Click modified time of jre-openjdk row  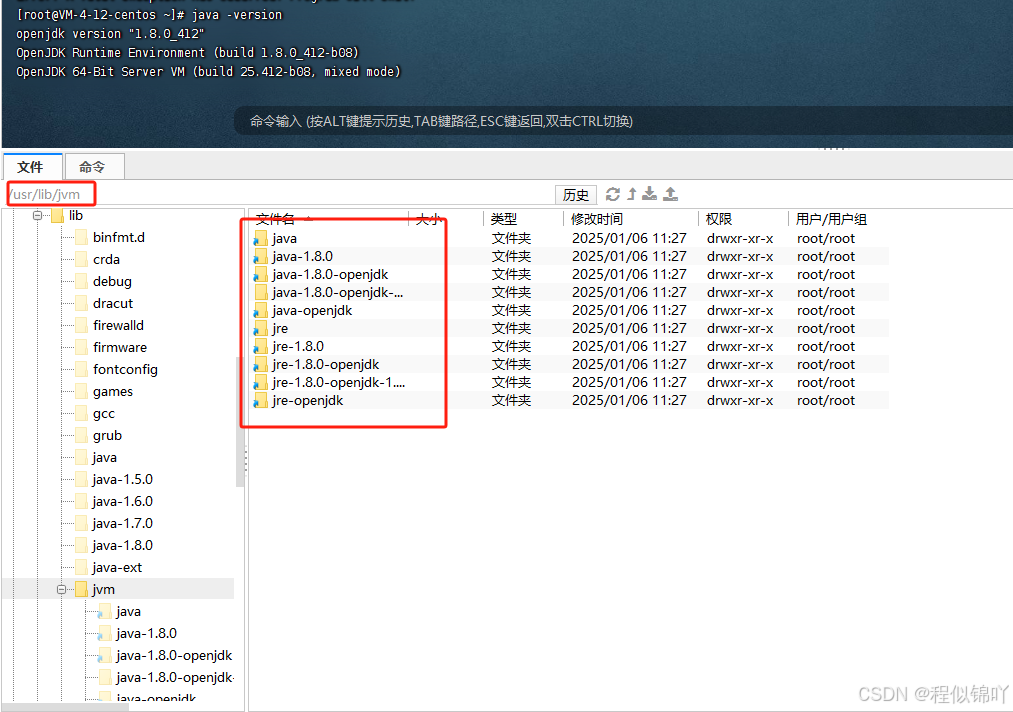click(629, 401)
